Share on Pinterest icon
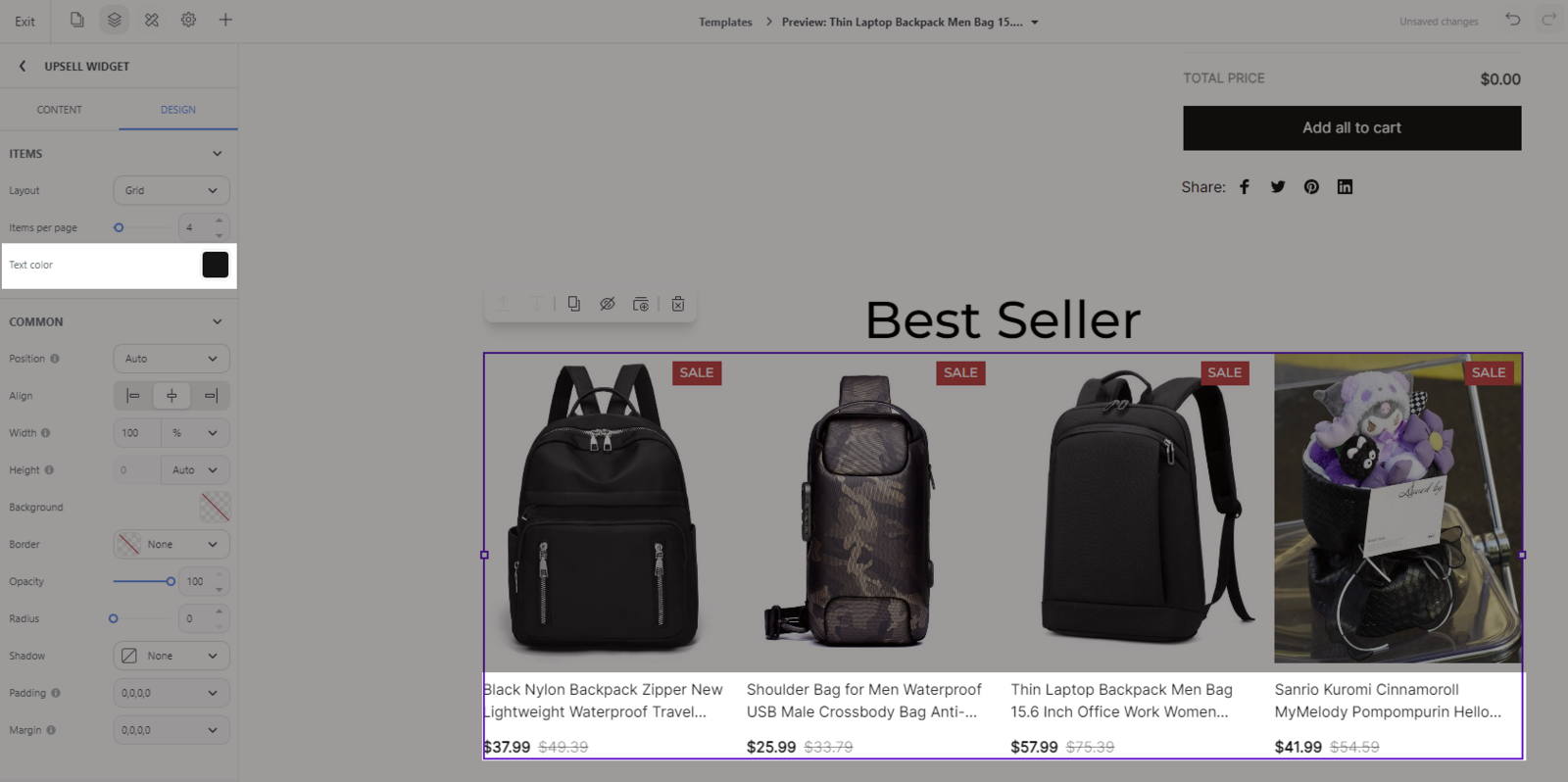The image size is (1568, 782). [1311, 187]
